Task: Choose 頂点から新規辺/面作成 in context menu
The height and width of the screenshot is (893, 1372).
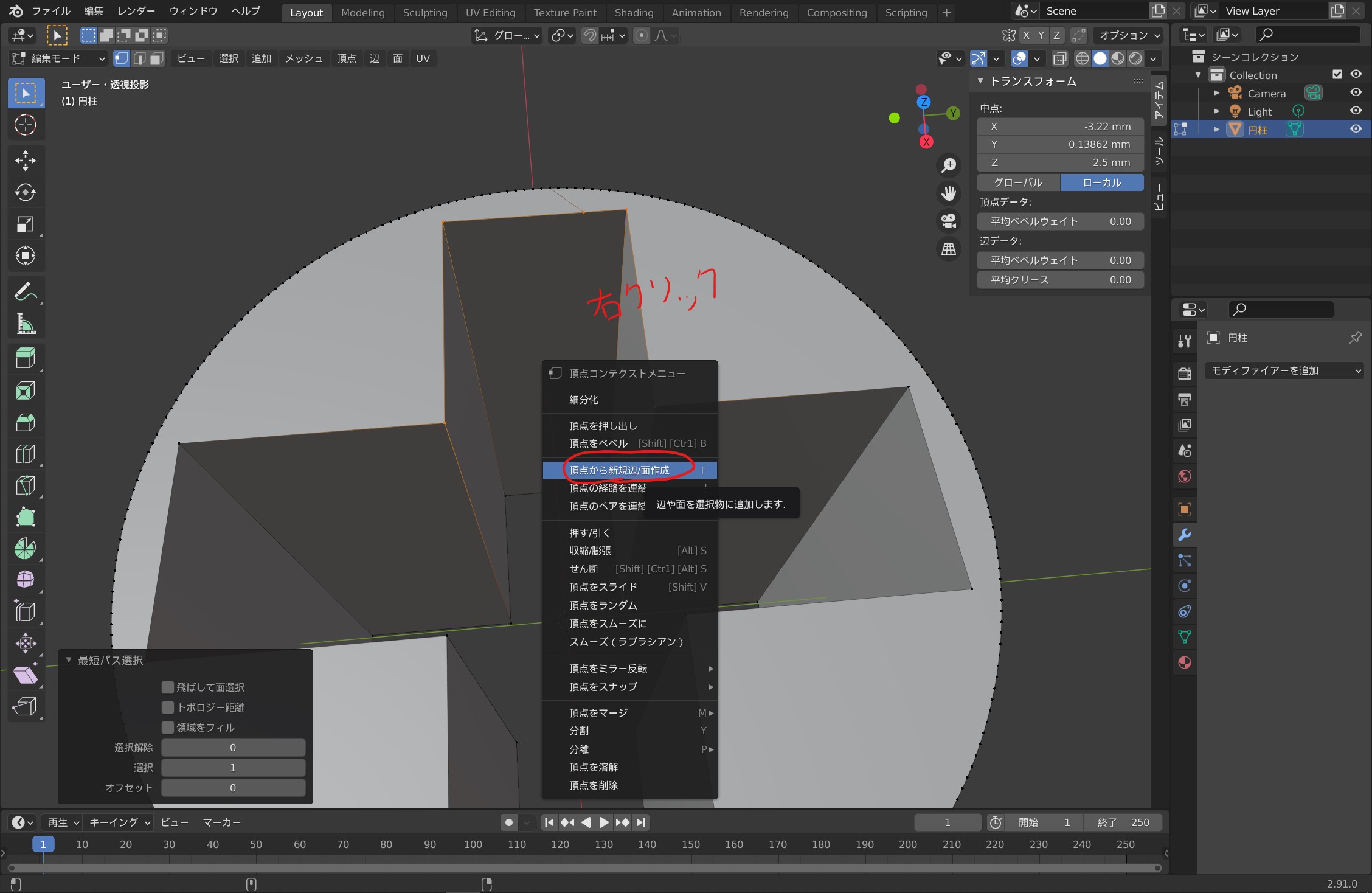Action: click(619, 470)
